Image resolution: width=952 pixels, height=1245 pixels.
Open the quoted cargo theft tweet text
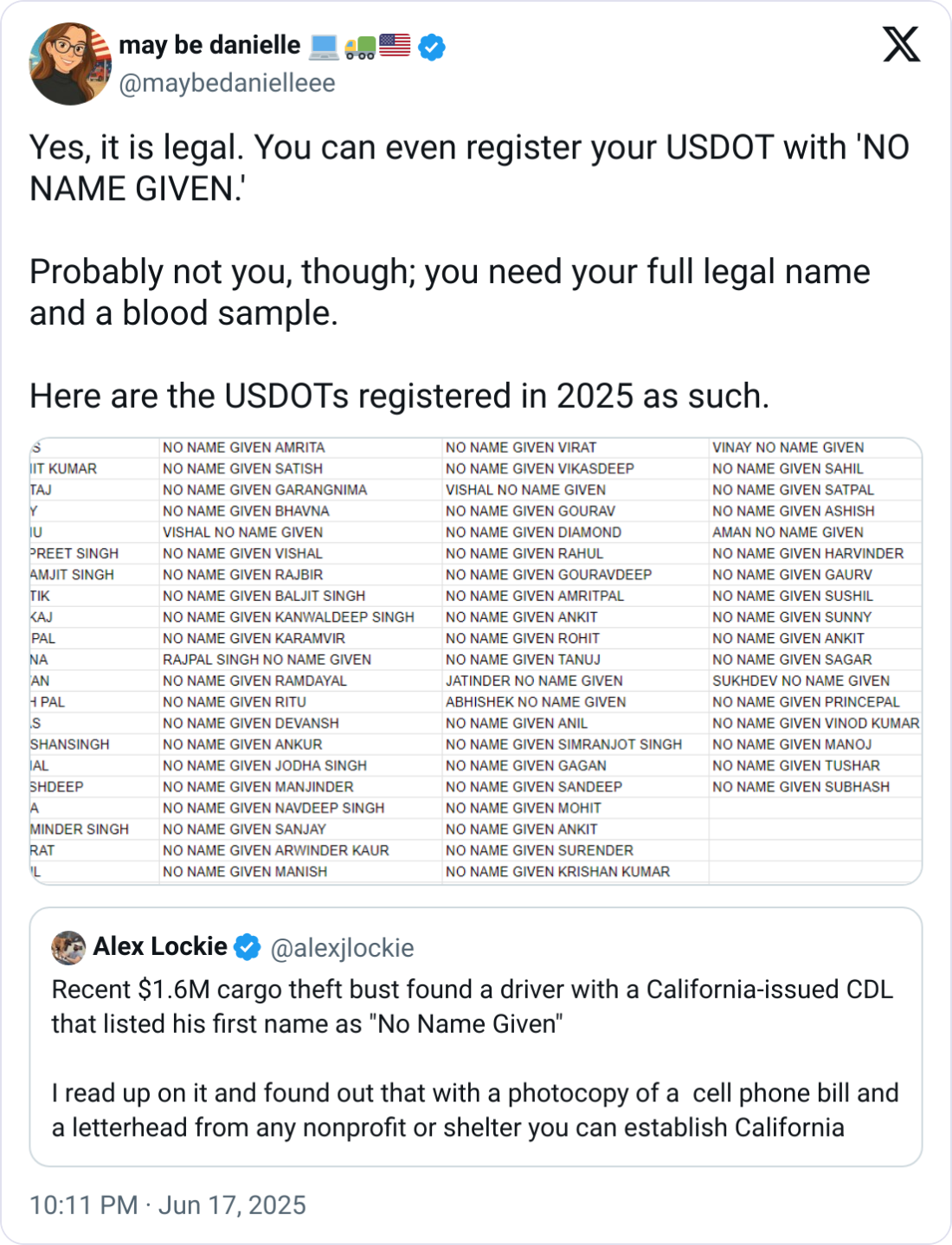[x=473, y=1058]
